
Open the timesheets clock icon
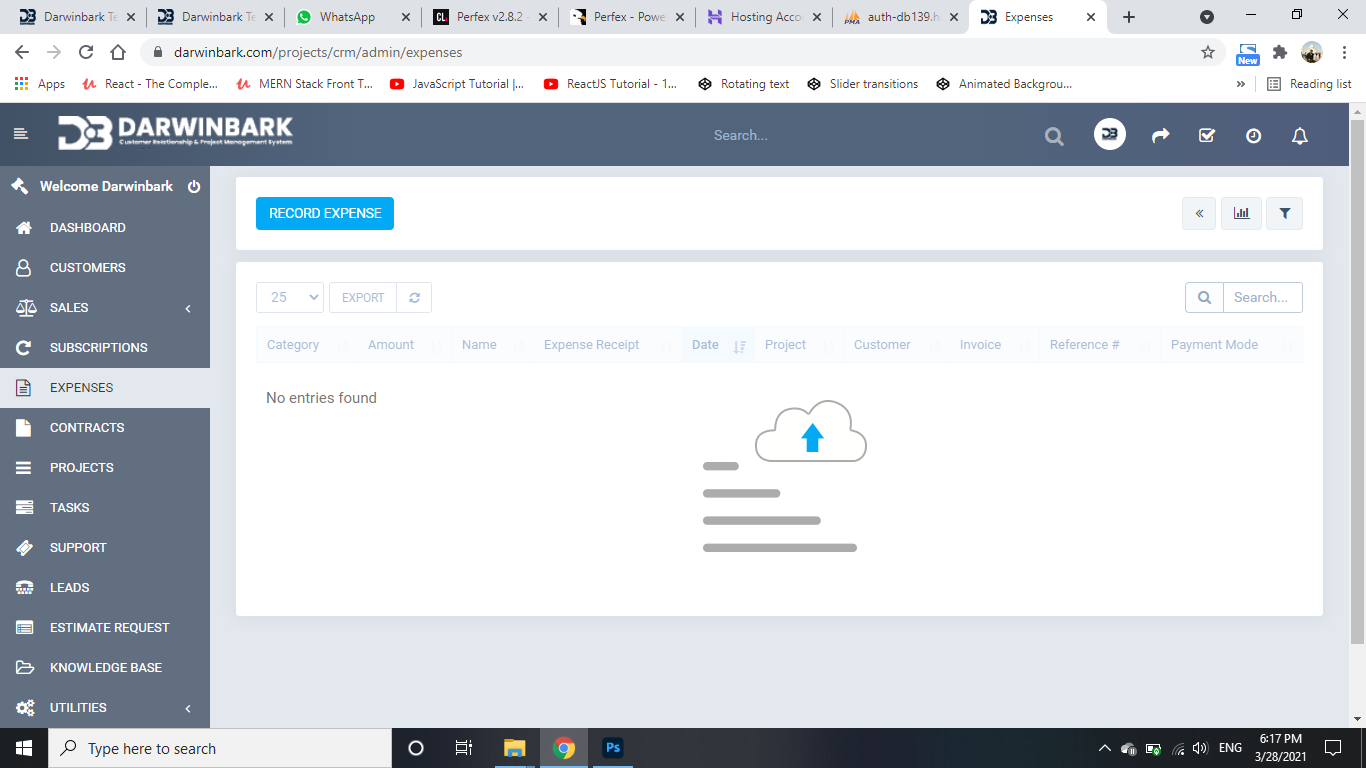(1253, 136)
